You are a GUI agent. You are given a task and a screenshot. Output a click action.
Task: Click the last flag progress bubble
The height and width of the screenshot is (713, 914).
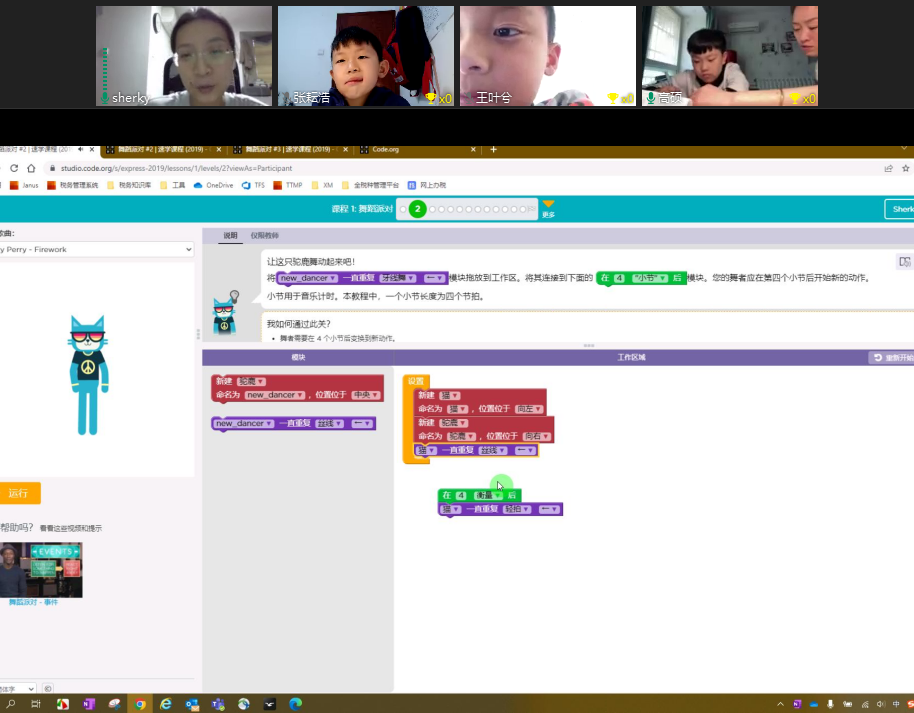pyautogui.click(x=532, y=209)
